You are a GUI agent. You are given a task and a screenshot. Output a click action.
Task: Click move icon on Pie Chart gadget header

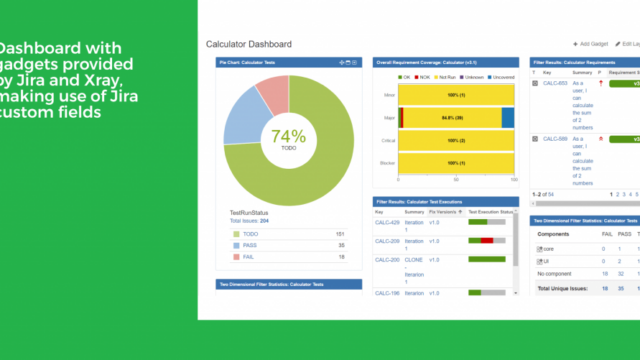342,62
